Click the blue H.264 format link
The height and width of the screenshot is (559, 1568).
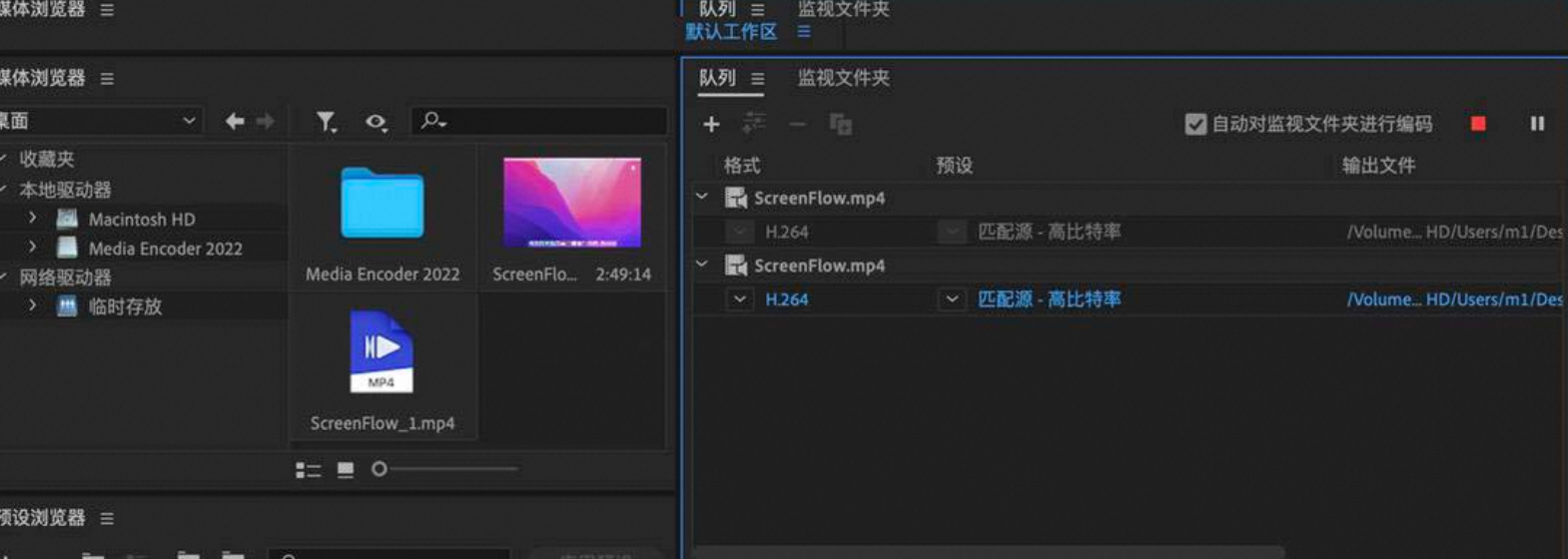click(787, 299)
